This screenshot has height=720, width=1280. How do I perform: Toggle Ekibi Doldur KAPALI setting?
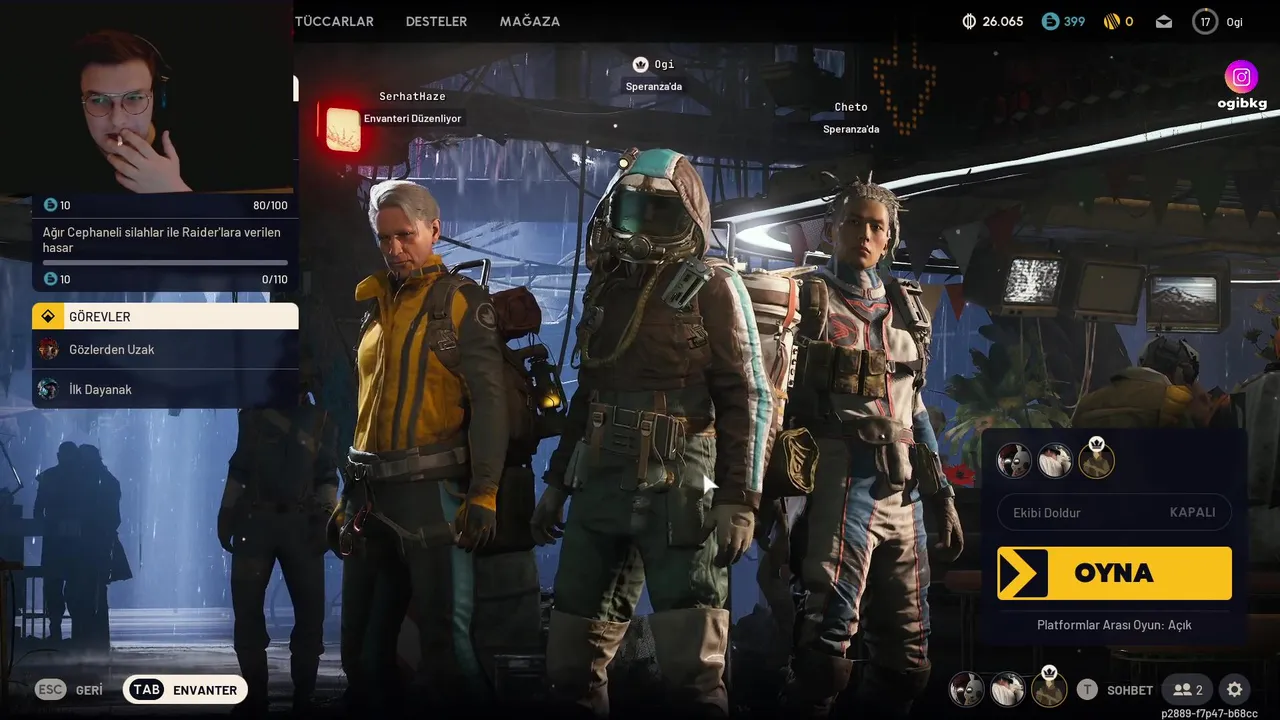(1114, 512)
